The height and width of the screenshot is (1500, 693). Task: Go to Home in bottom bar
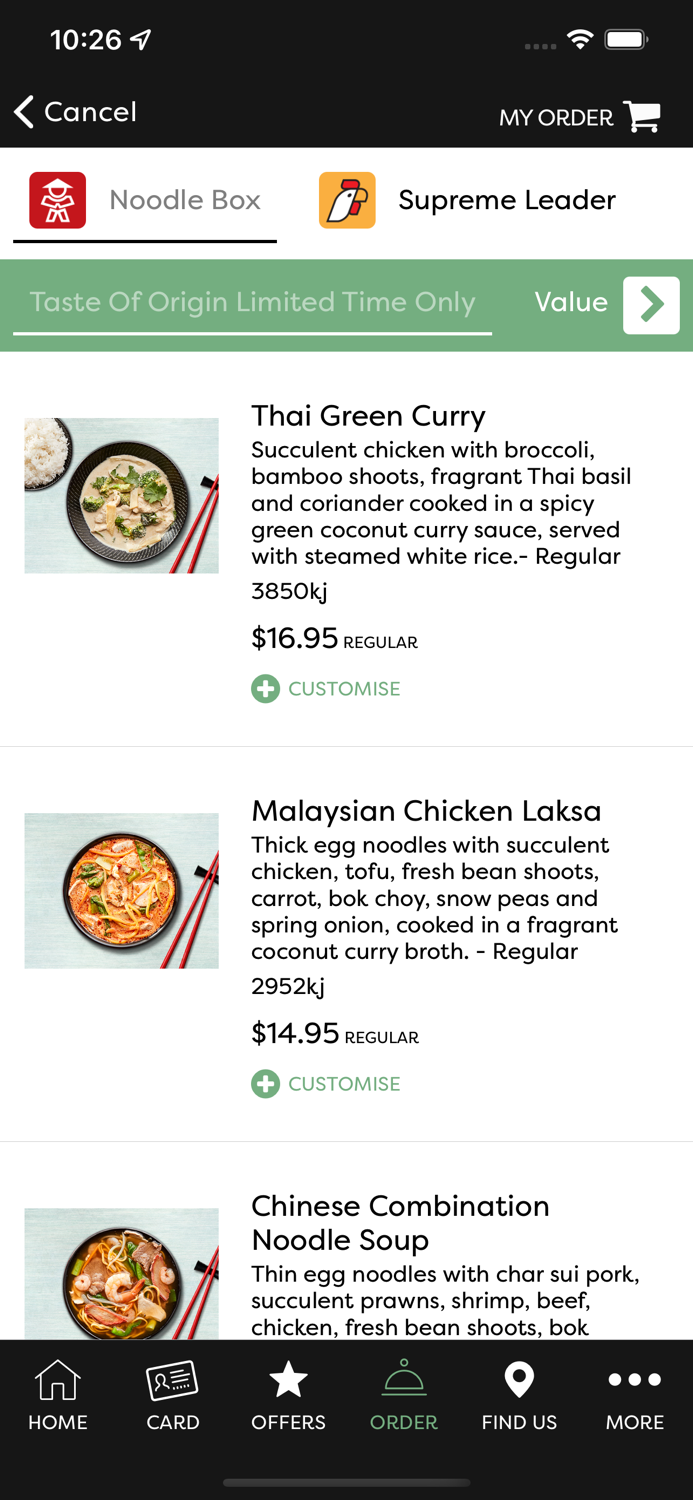[58, 1395]
